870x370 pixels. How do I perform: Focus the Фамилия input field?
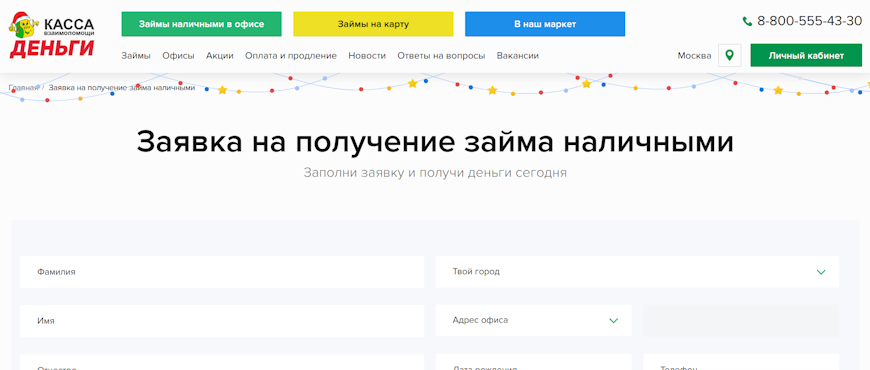(x=222, y=272)
